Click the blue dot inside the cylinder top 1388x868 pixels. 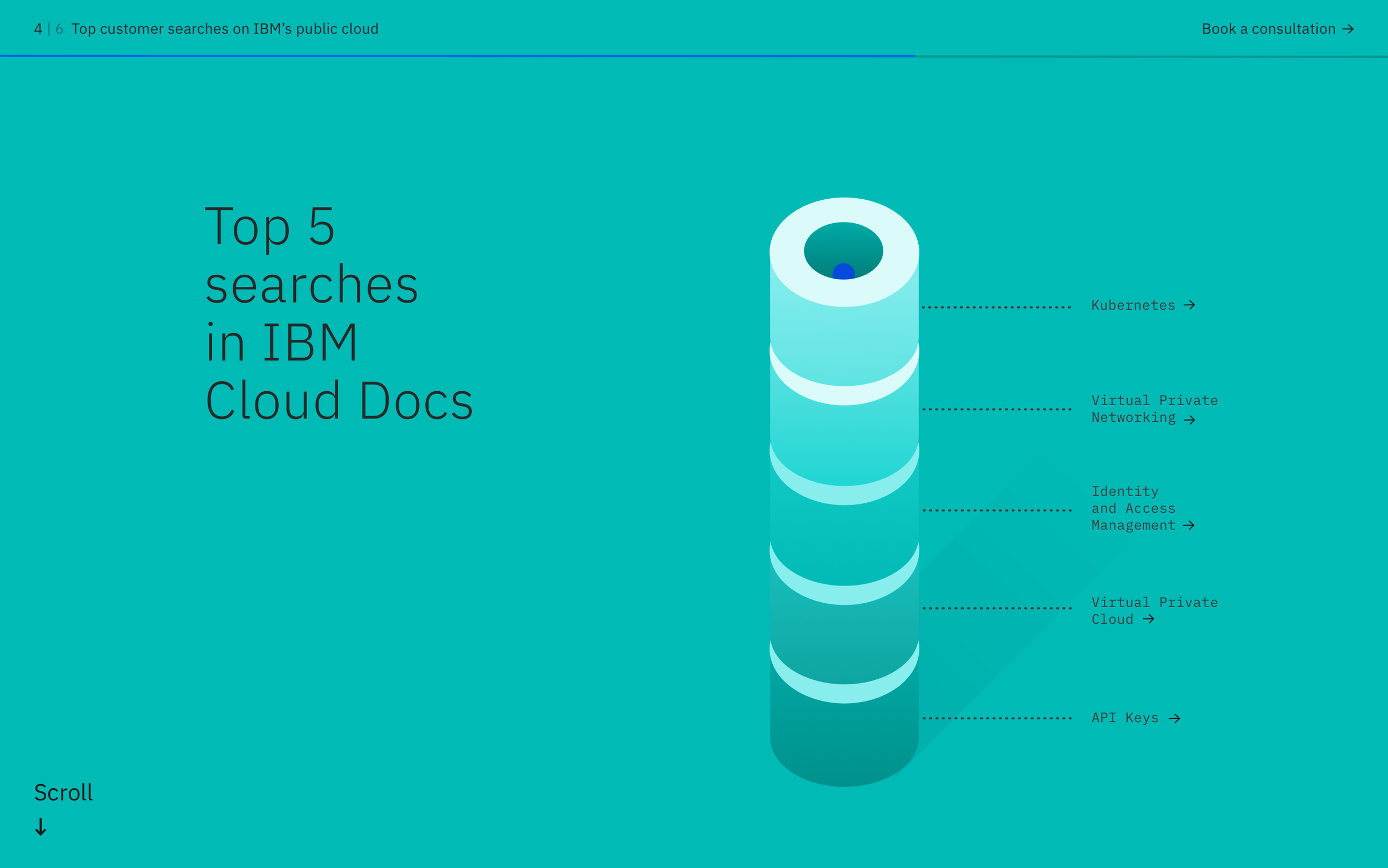point(843,272)
